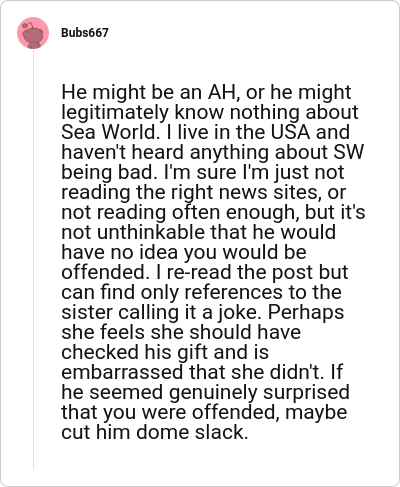Click the phrase 'have no idea you would be'
The height and width of the screenshot is (487, 400).
point(184,252)
